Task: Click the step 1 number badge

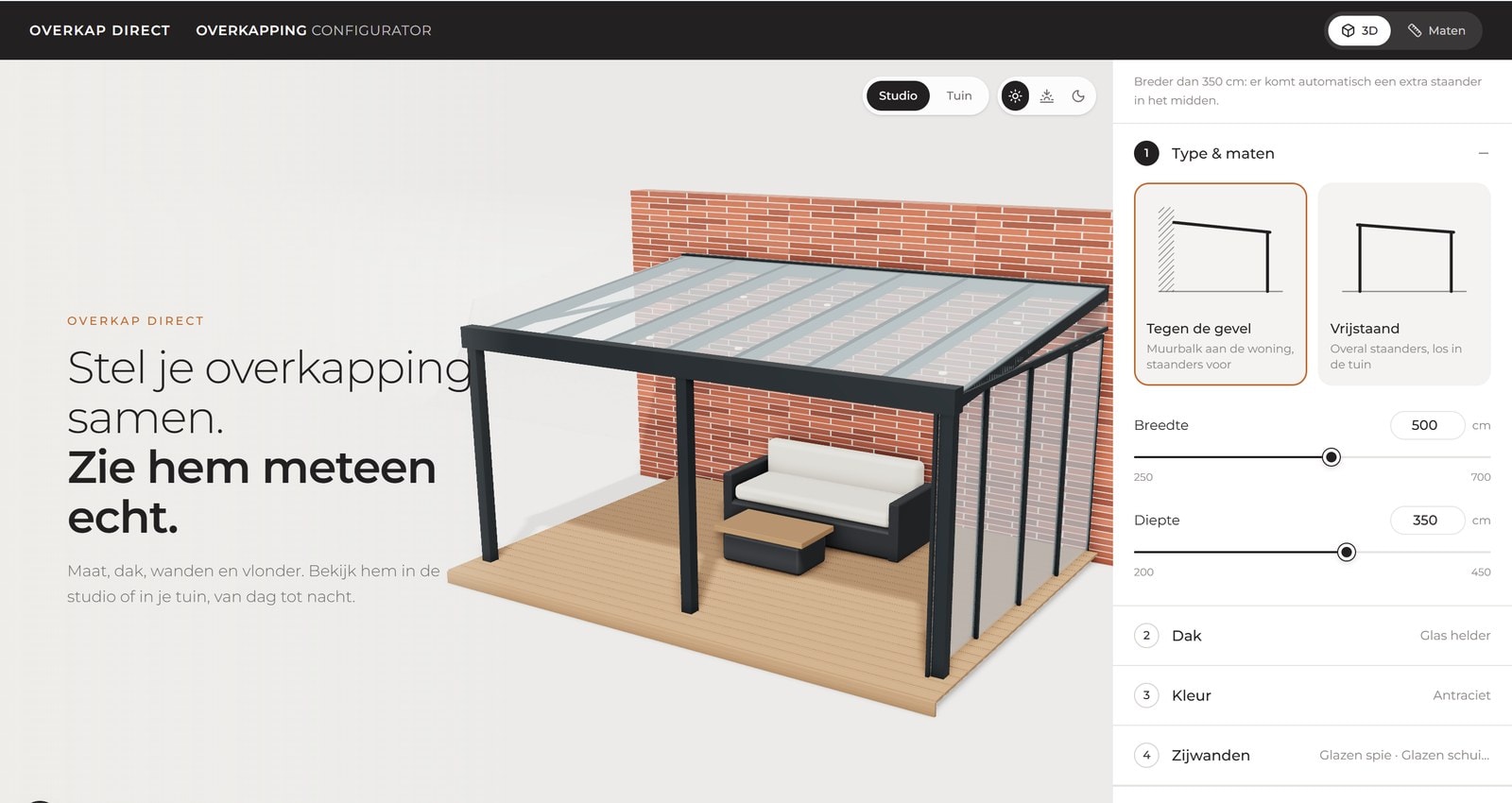Action: pos(1146,153)
